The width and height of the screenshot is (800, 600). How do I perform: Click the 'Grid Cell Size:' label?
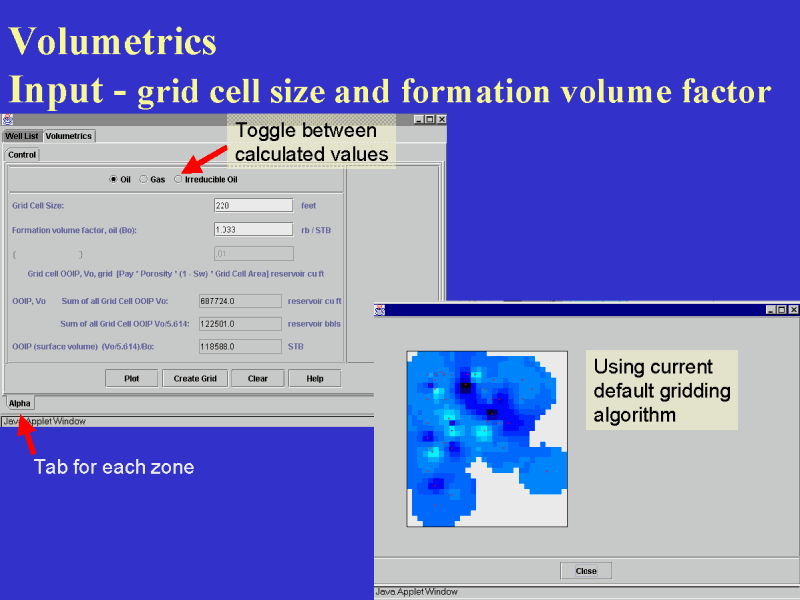[x=38, y=206]
